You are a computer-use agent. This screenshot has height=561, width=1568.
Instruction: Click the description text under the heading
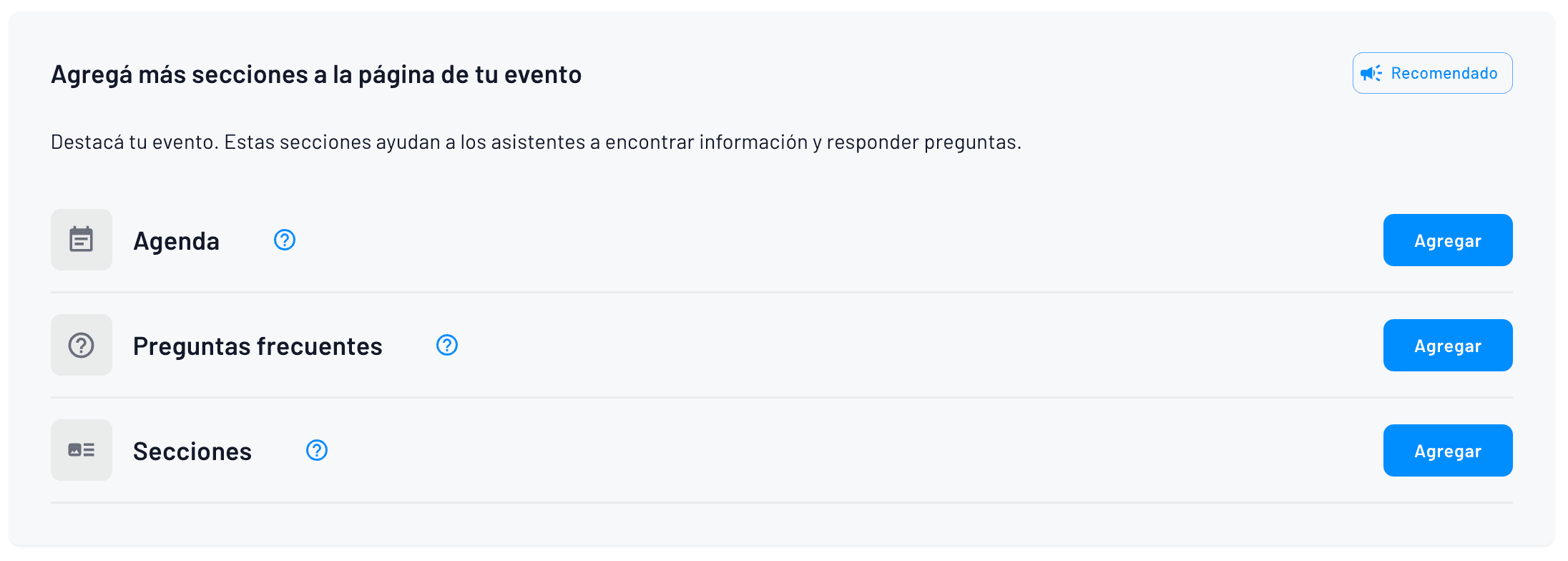point(536,141)
